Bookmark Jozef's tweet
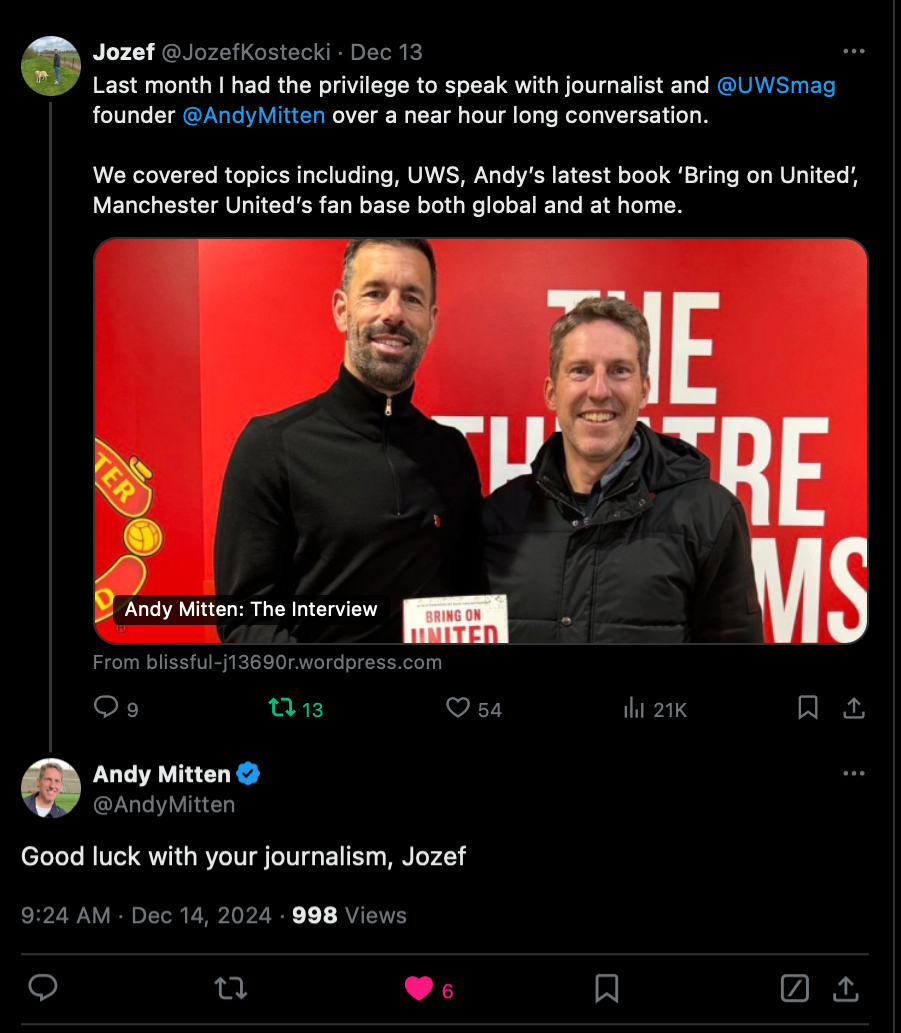The height and width of the screenshot is (1033, 901). 807,708
